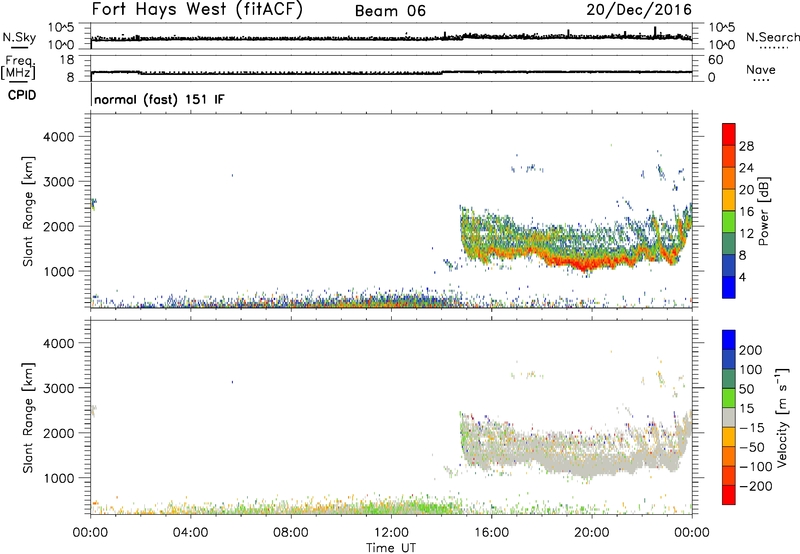Select the 'normal (fast) 151 IF' text

[159, 99]
